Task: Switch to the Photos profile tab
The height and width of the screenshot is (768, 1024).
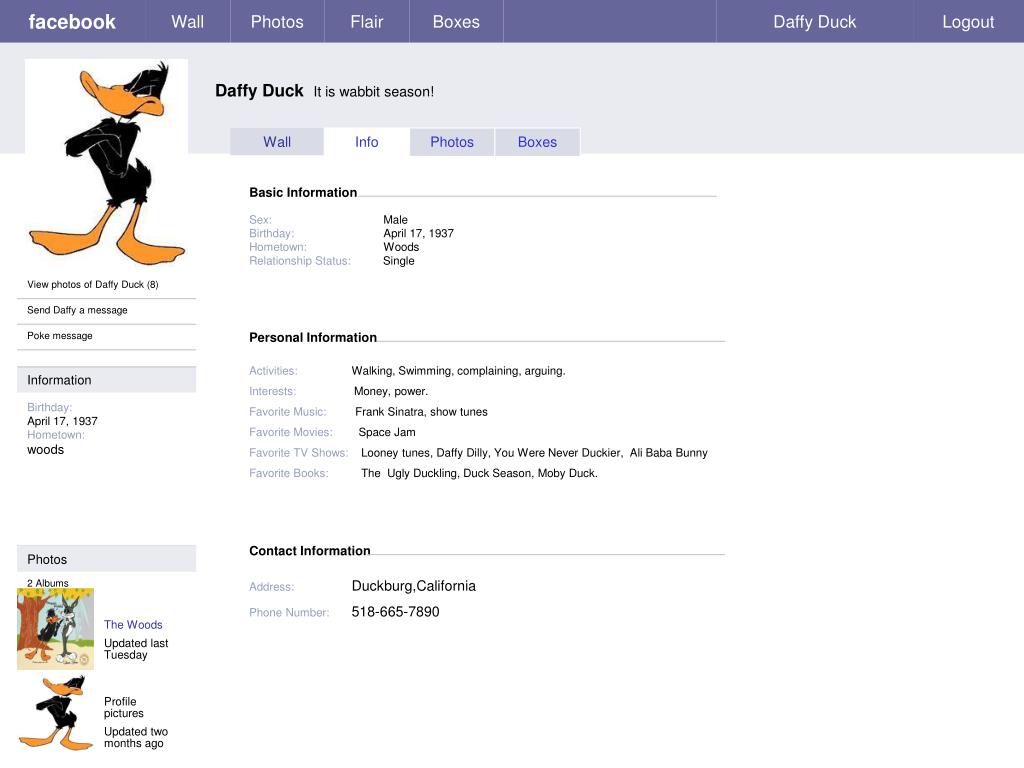Action: (x=452, y=142)
